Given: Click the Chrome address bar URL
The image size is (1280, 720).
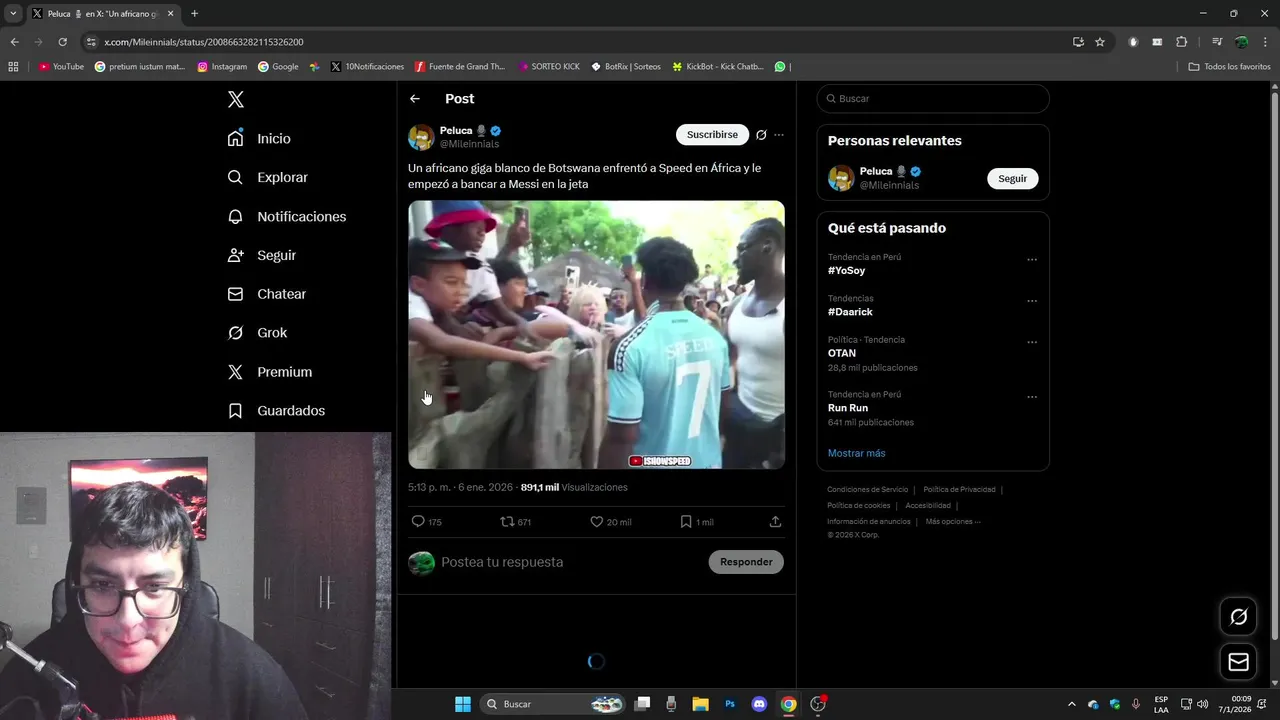Looking at the screenshot, I should 204,42.
